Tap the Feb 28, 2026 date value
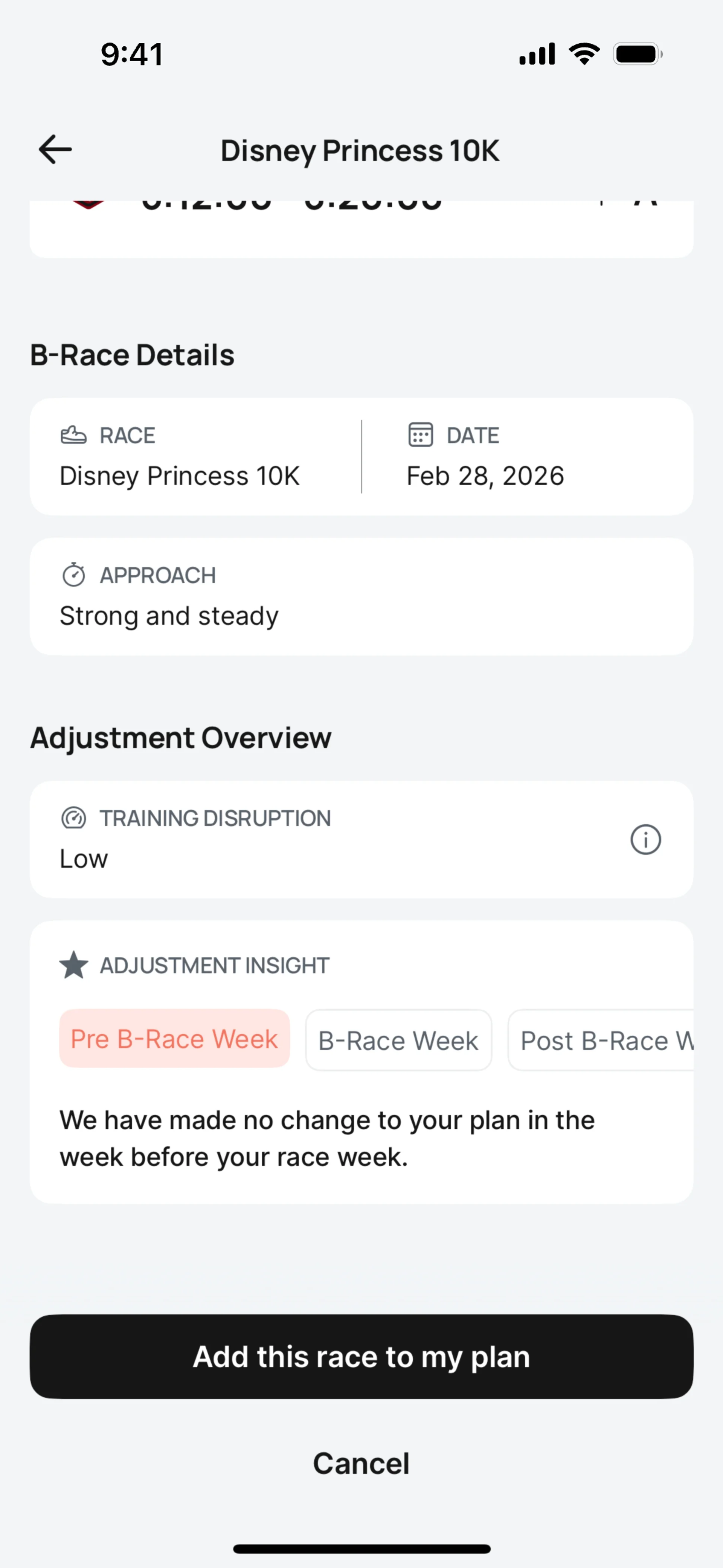Viewport: 723px width, 1568px height. [x=485, y=476]
